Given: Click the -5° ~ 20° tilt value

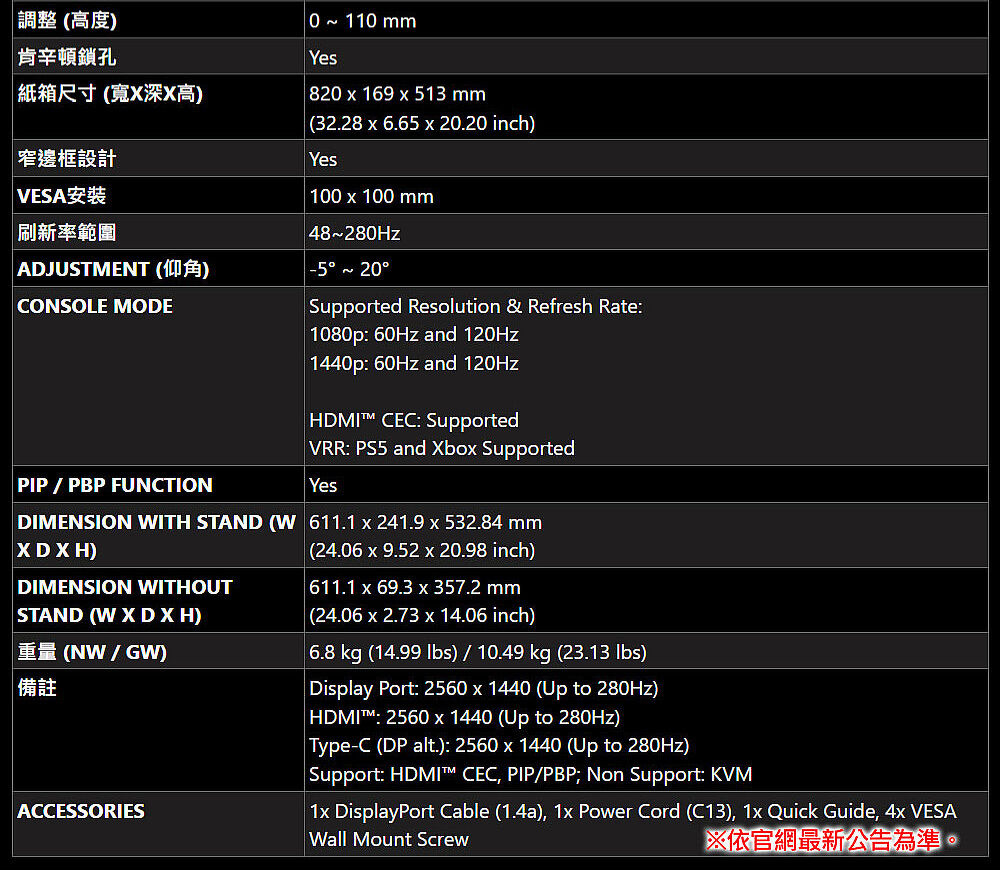Looking at the screenshot, I should 349,269.
